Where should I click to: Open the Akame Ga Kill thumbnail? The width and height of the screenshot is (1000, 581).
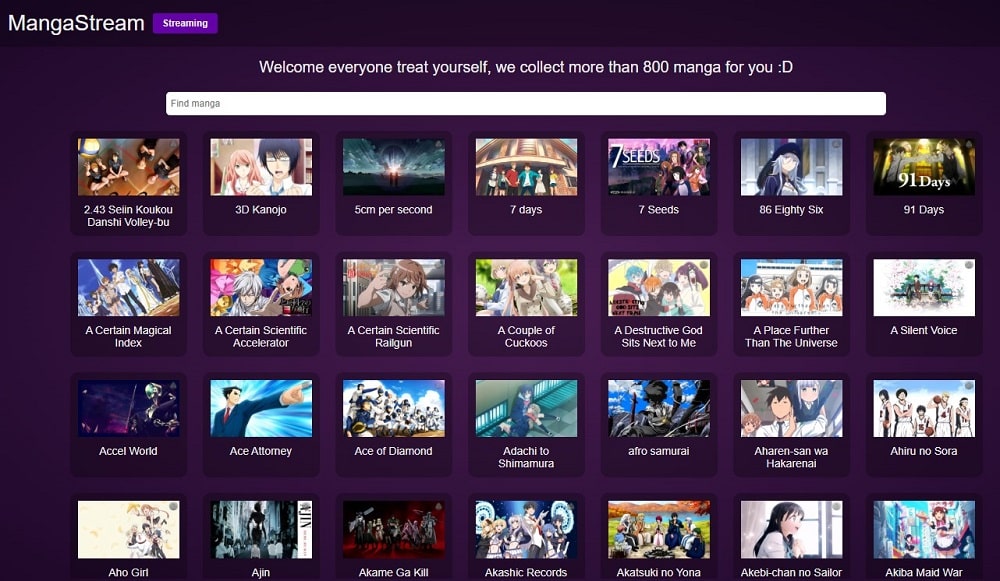click(393, 529)
